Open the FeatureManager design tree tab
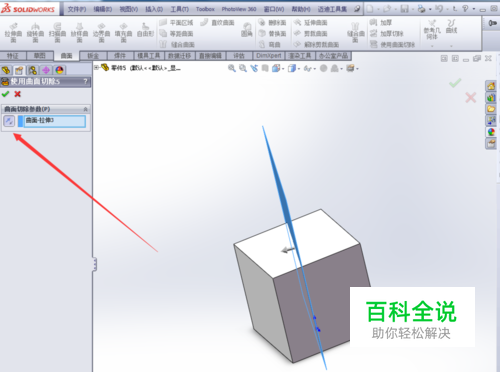Image resolution: width=500 pixels, height=372 pixels. click(6, 70)
